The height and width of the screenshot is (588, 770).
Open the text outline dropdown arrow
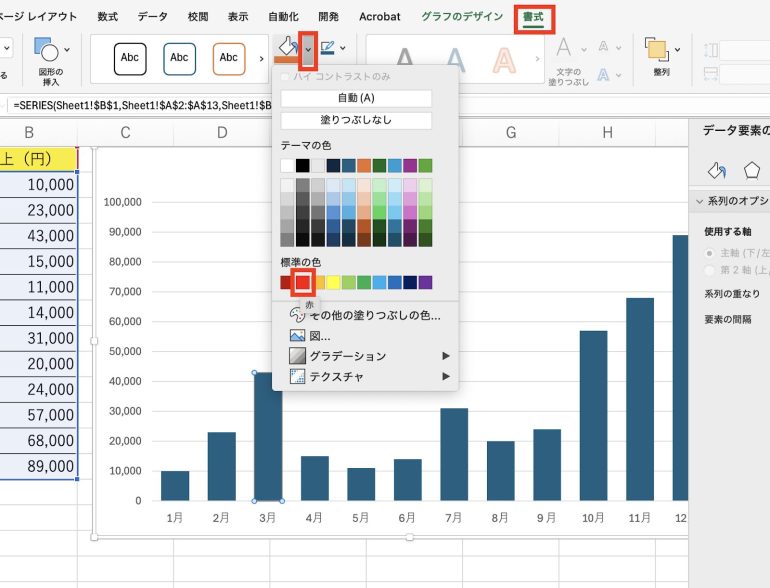[x=619, y=48]
